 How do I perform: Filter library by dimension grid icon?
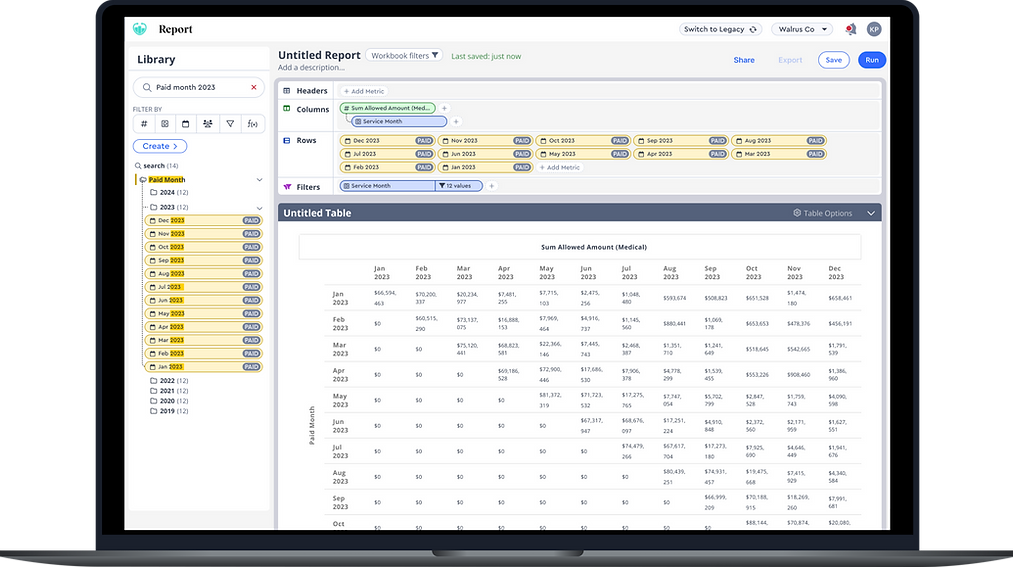click(165, 123)
